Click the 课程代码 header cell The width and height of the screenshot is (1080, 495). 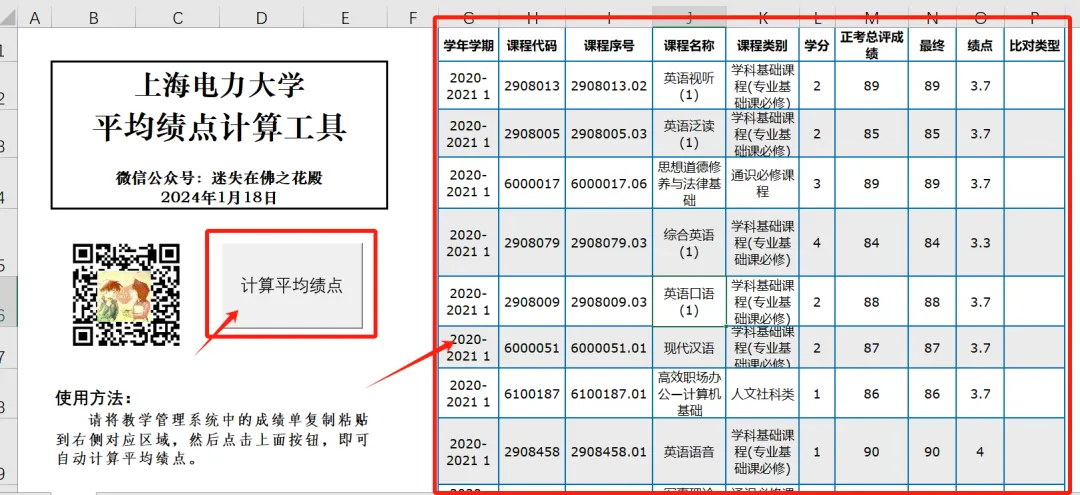532,45
